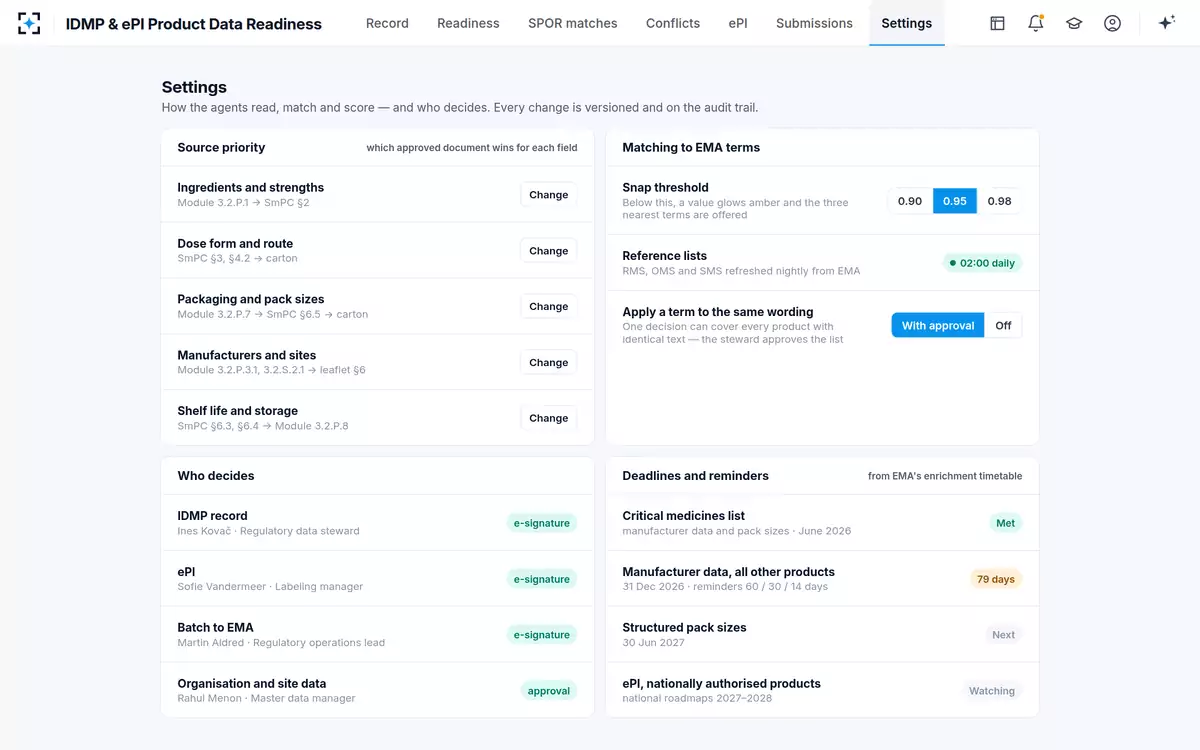Viewport: 1200px width, 750px height.
Task: Open the SPOR matches tab
Action: point(573,23)
